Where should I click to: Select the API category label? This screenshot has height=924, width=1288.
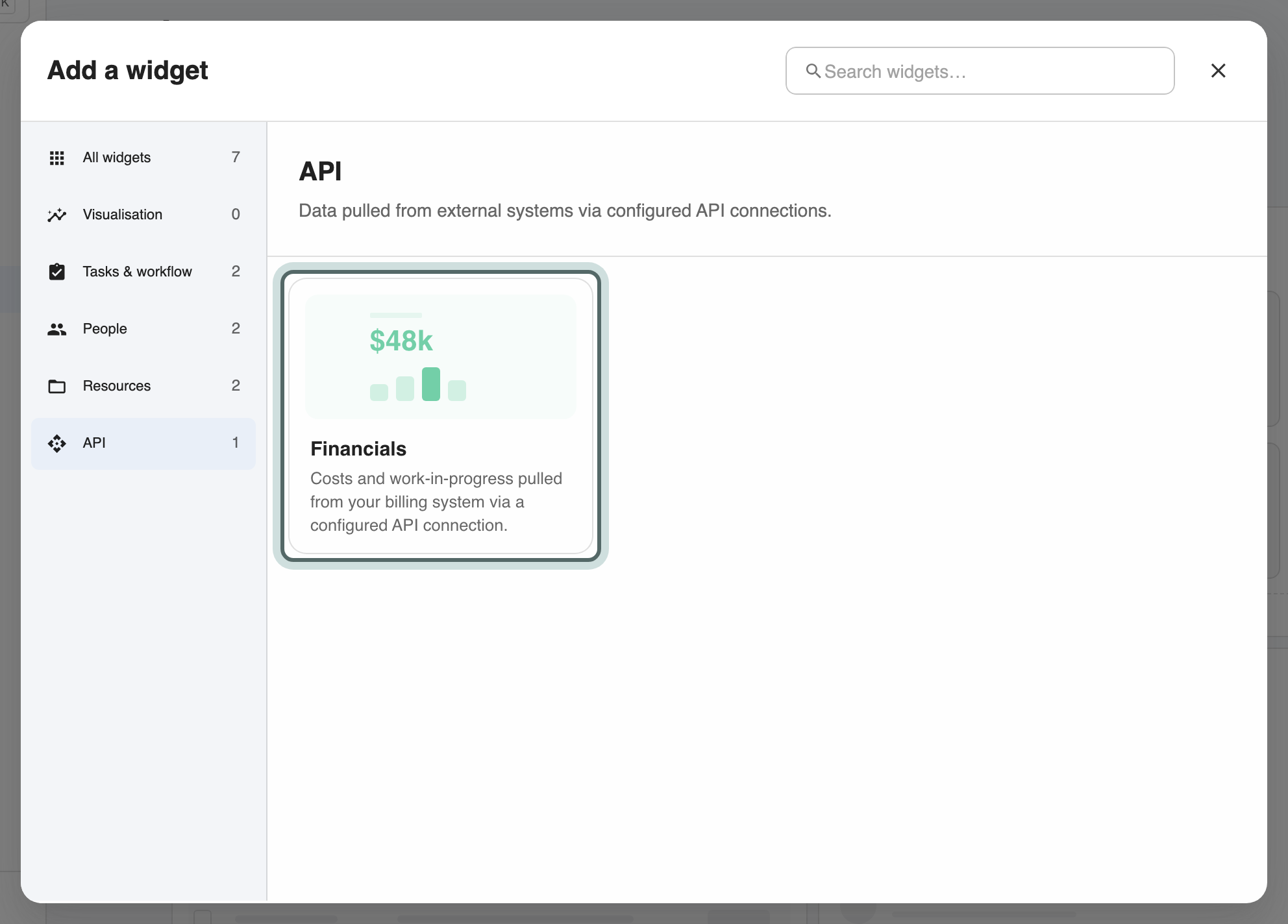point(94,443)
